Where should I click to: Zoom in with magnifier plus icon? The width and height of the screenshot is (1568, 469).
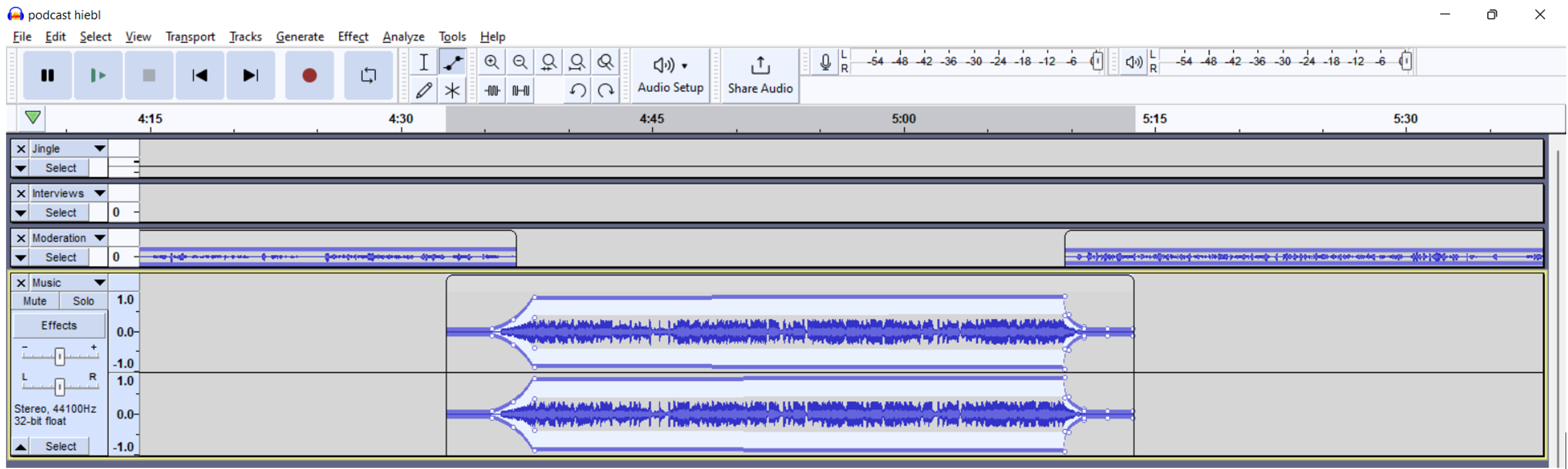pos(492,62)
